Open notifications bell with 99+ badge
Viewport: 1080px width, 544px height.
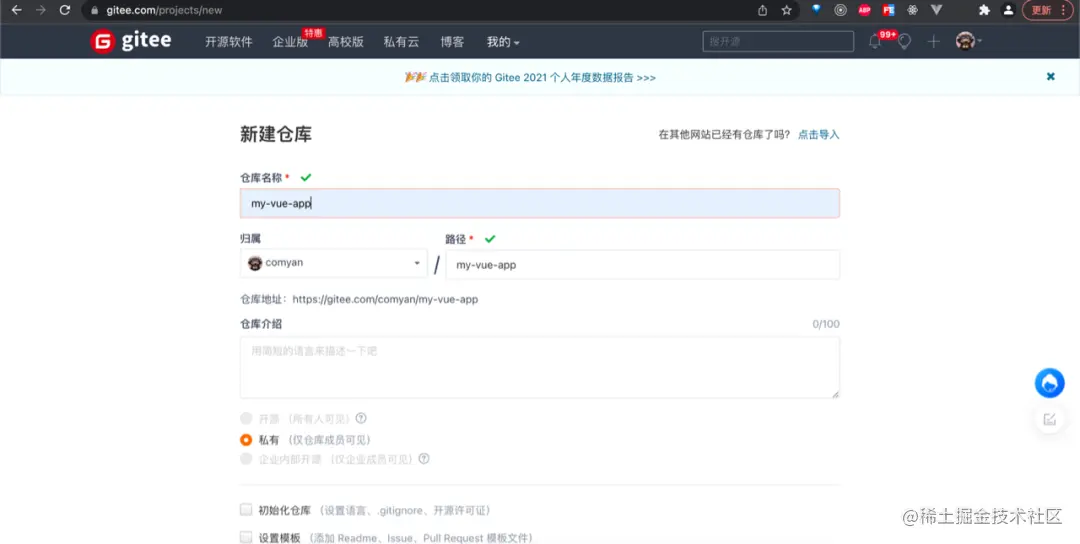point(875,41)
